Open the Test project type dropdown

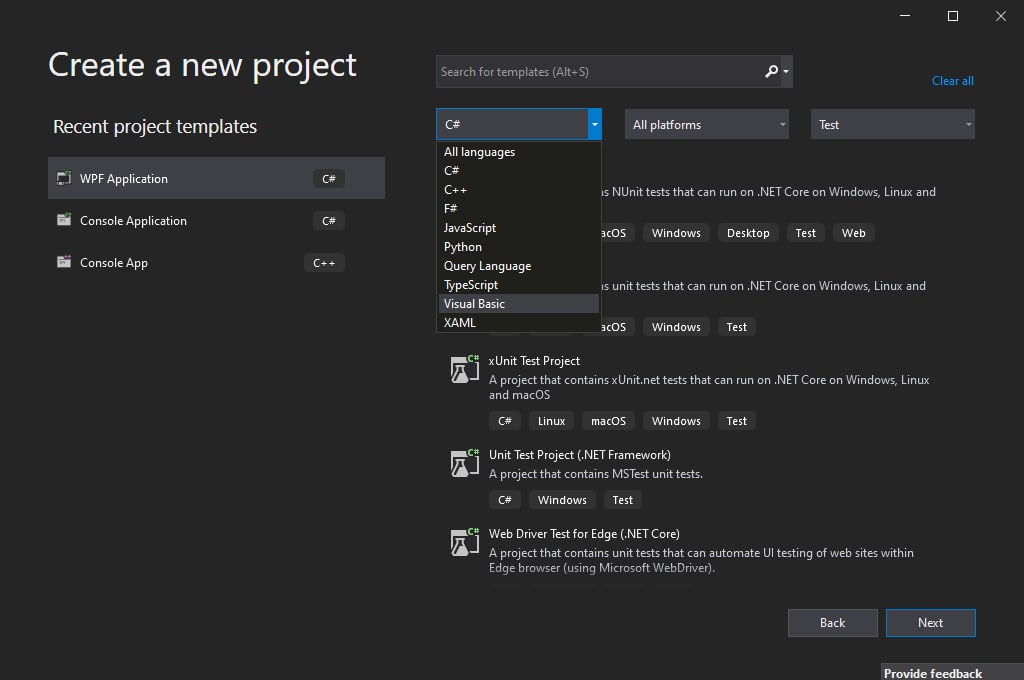[892, 125]
